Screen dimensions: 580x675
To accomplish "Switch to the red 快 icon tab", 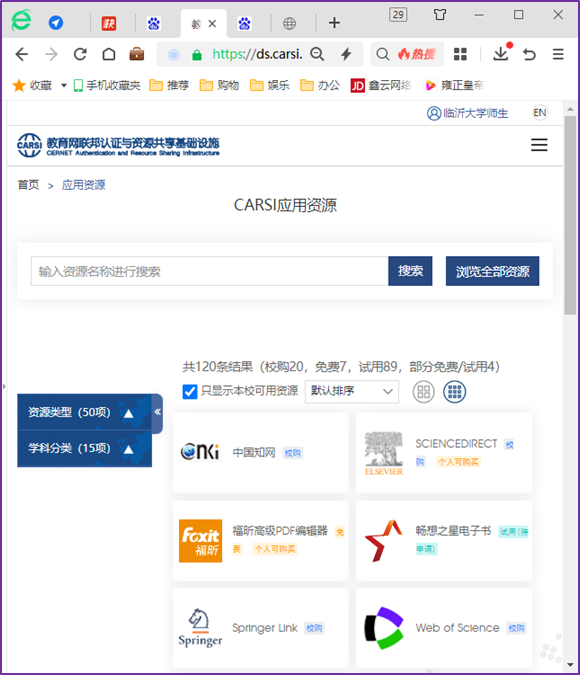I will pyautogui.click(x=109, y=23).
